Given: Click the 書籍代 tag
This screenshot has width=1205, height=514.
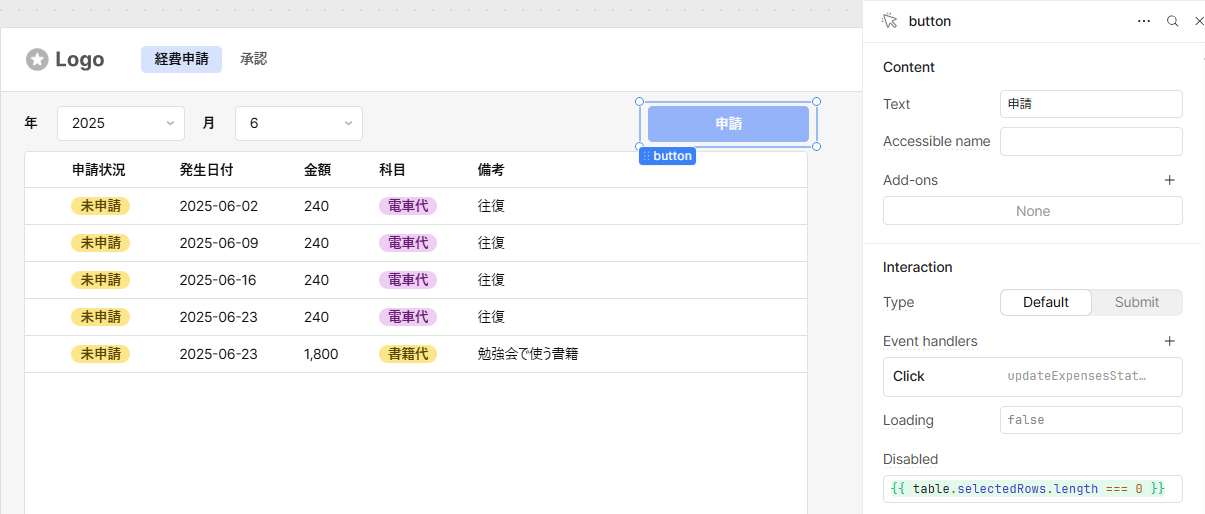Looking at the screenshot, I should [x=408, y=354].
